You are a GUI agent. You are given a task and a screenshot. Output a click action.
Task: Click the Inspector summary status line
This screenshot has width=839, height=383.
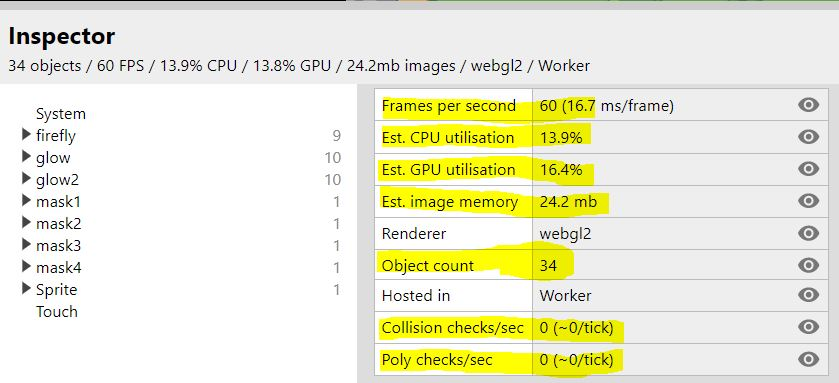click(299, 66)
